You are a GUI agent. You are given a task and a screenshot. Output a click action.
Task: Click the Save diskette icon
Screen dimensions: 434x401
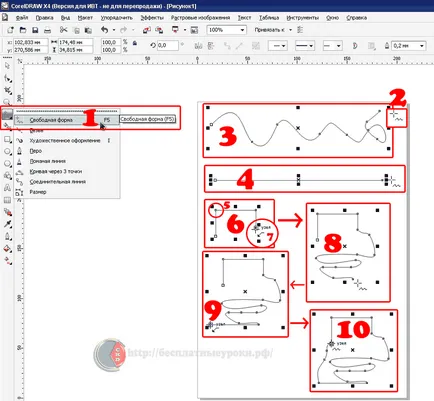click(x=35, y=30)
